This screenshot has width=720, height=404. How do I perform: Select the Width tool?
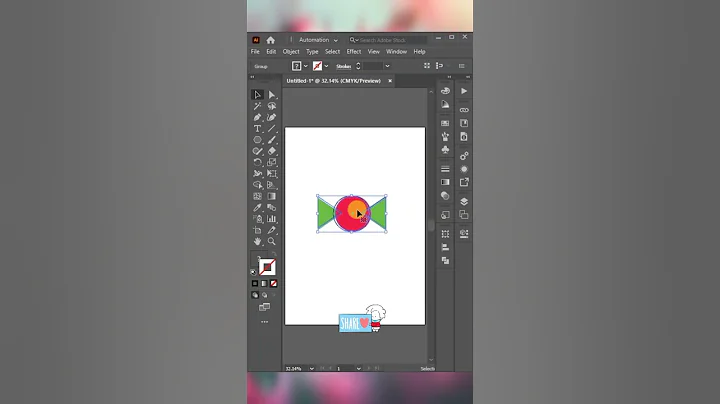point(258,174)
